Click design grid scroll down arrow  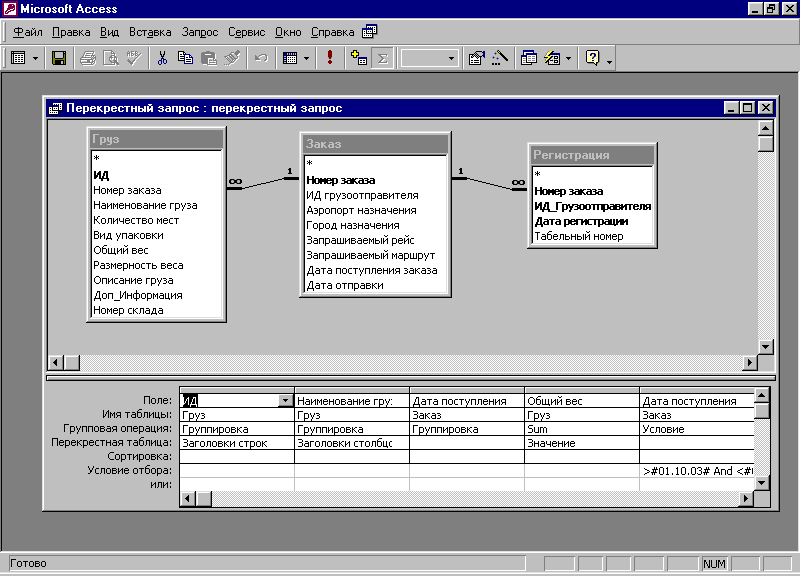tap(761, 483)
